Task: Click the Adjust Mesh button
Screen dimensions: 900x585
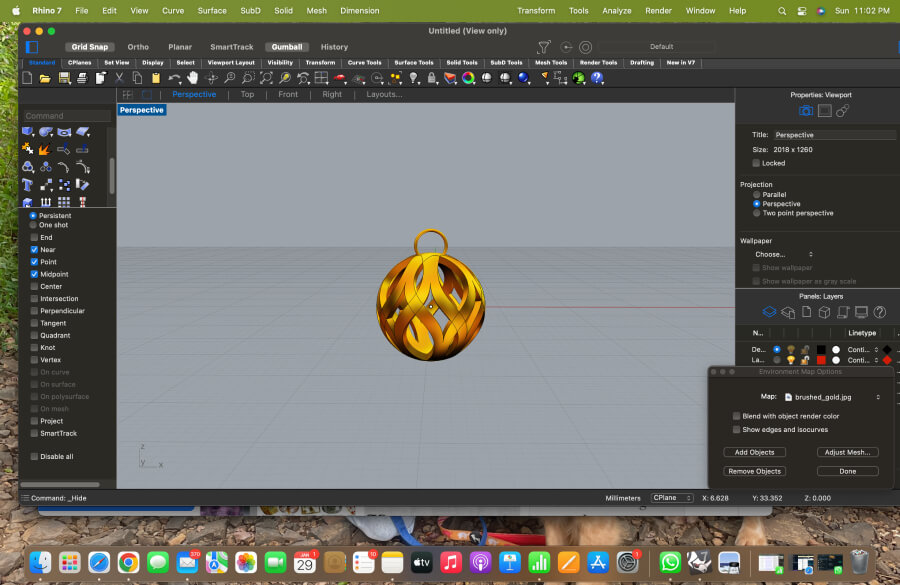Action: point(848,452)
